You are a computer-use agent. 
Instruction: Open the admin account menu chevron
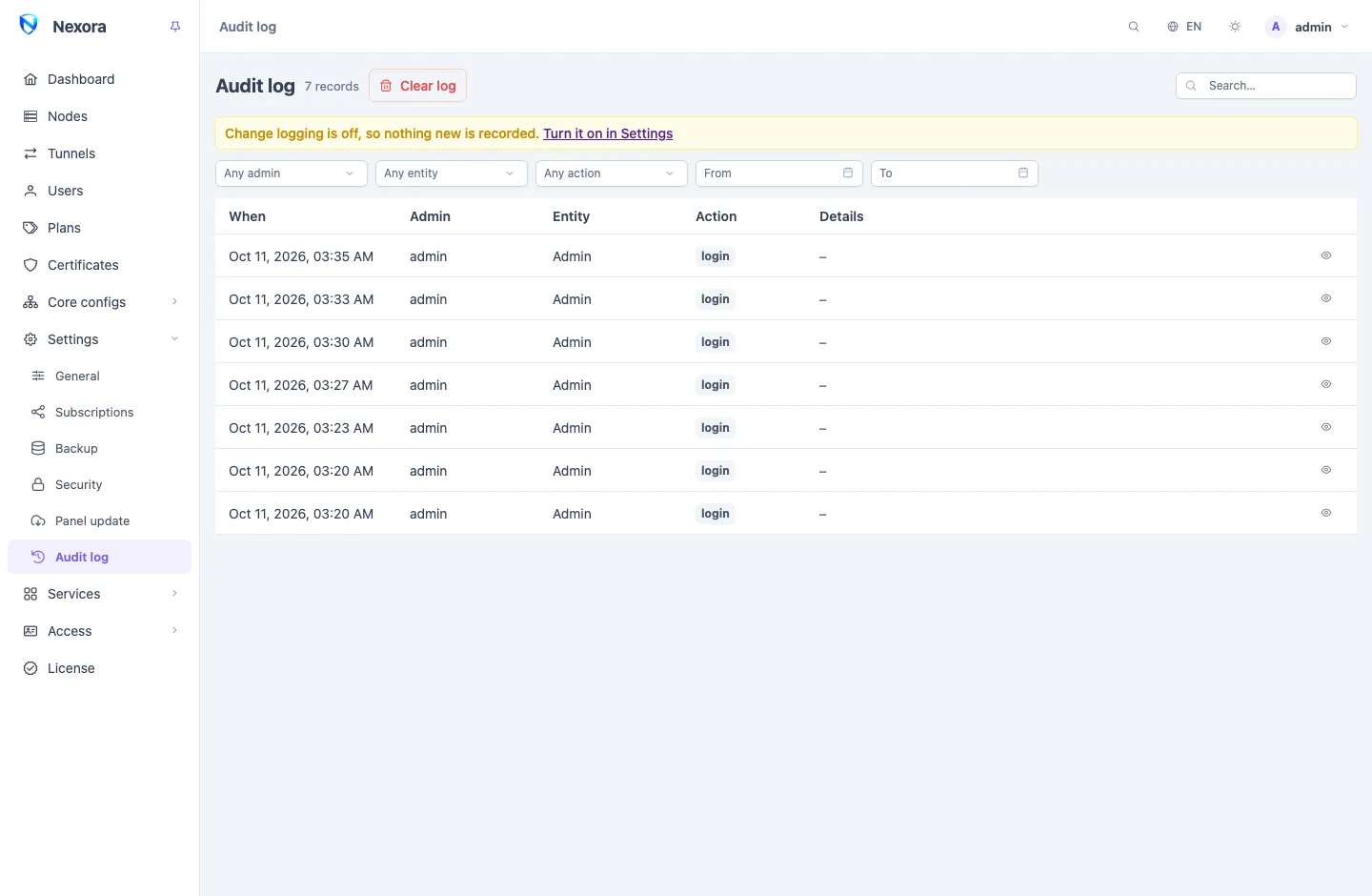coord(1344,27)
